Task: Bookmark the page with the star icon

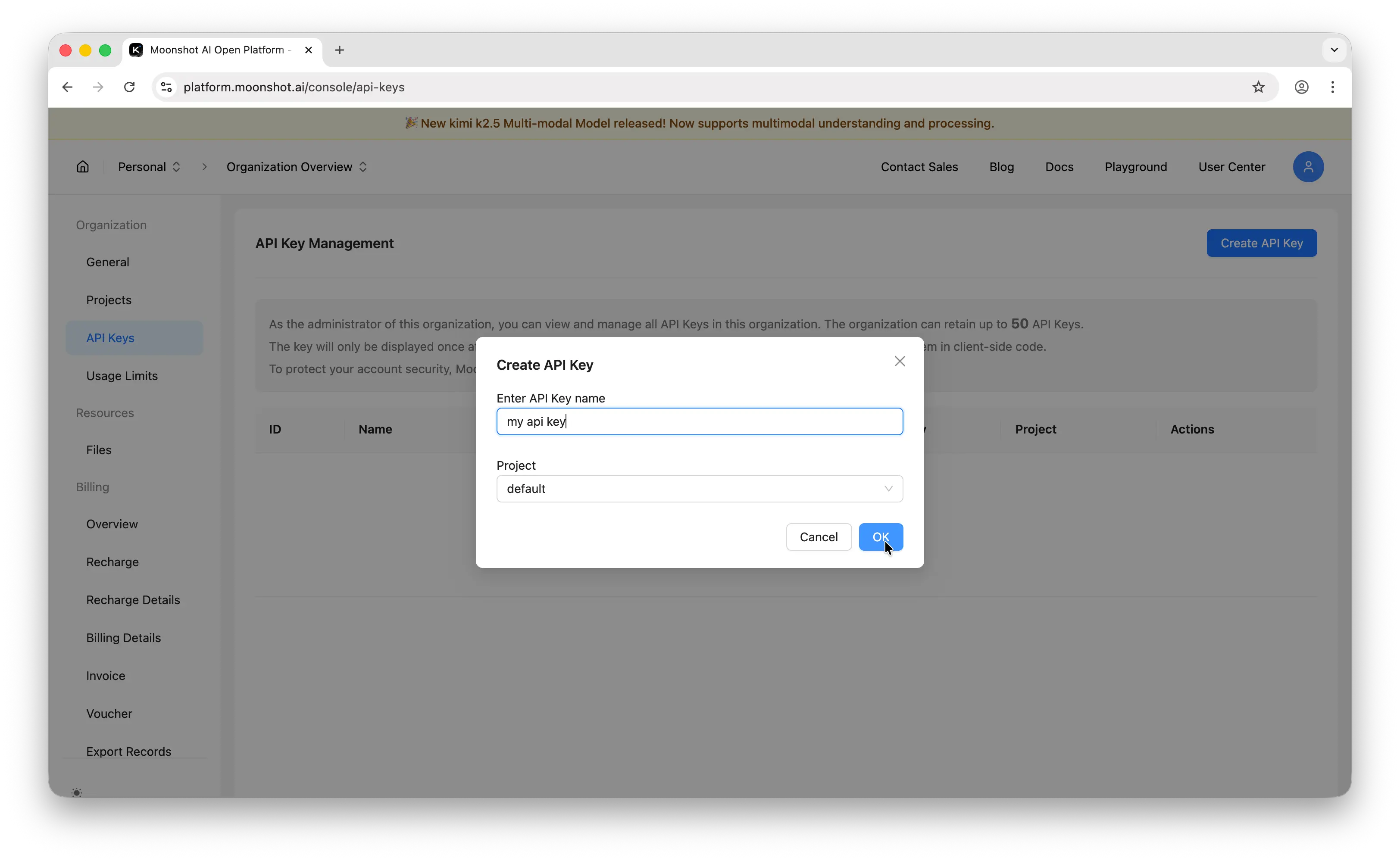Action: coord(1258,87)
